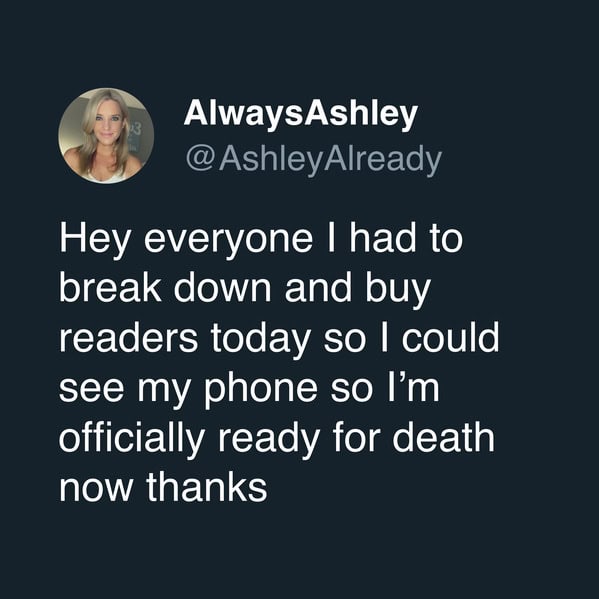Click the word 'thanks' at tweet end
The image size is (599, 599).
[x=207, y=487]
